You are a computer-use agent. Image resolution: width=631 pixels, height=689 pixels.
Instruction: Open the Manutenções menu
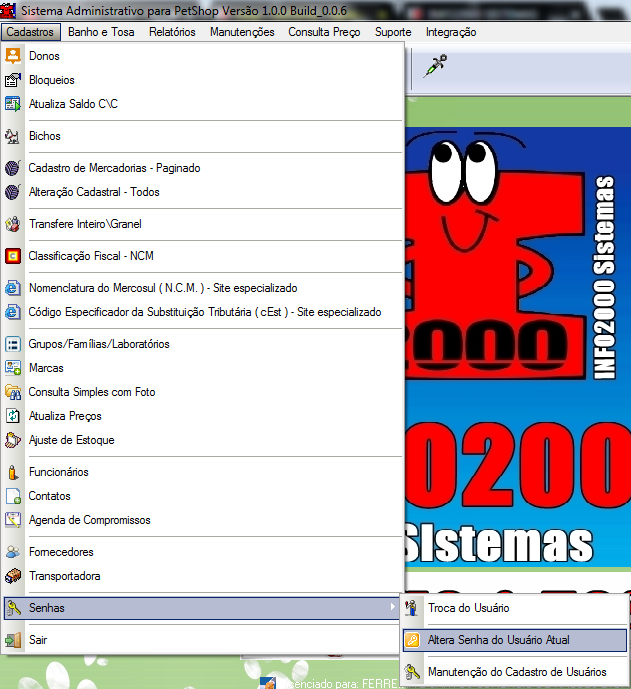click(242, 32)
